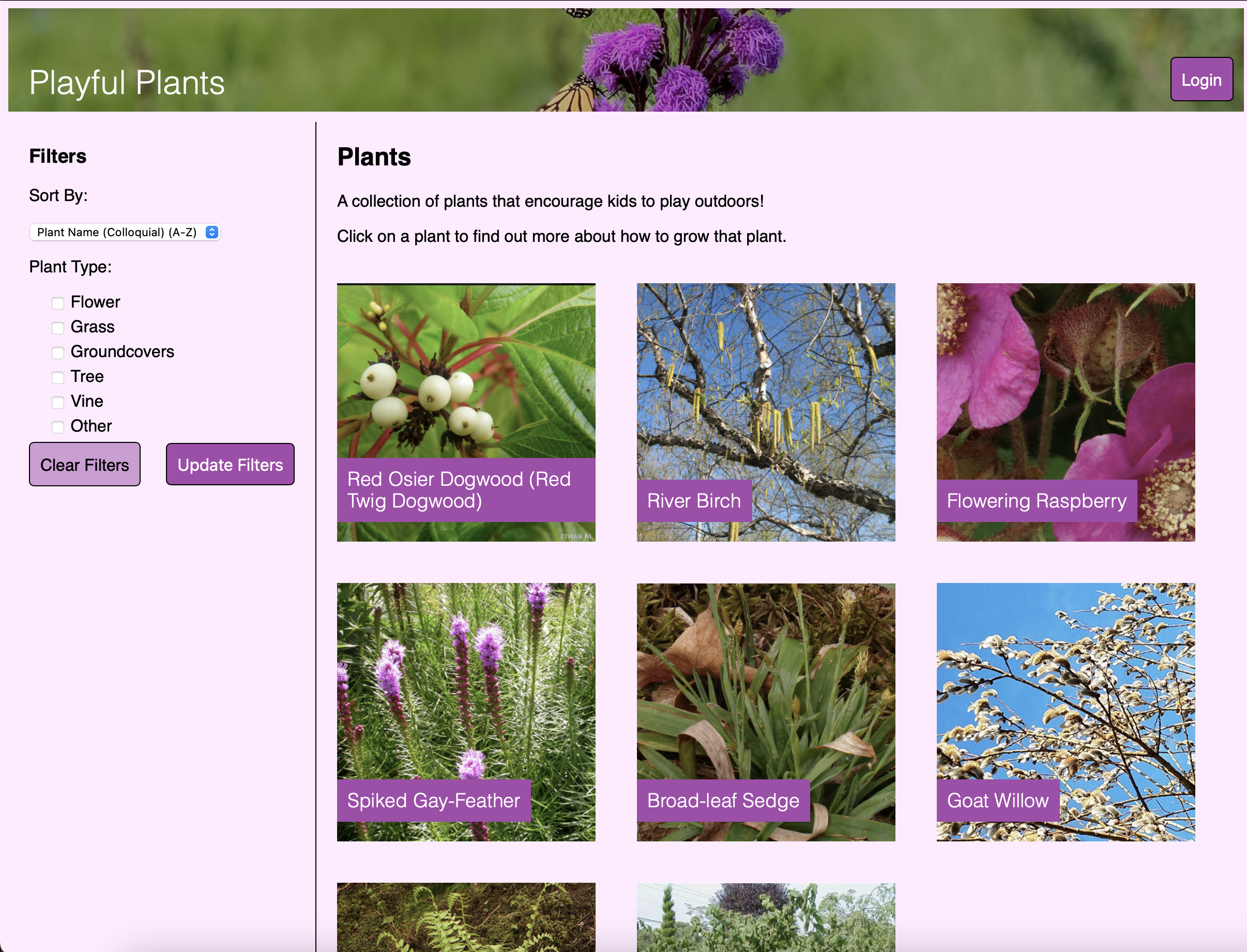Enable the Other plant type option
This screenshot has height=952, width=1247.
pyautogui.click(x=58, y=427)
